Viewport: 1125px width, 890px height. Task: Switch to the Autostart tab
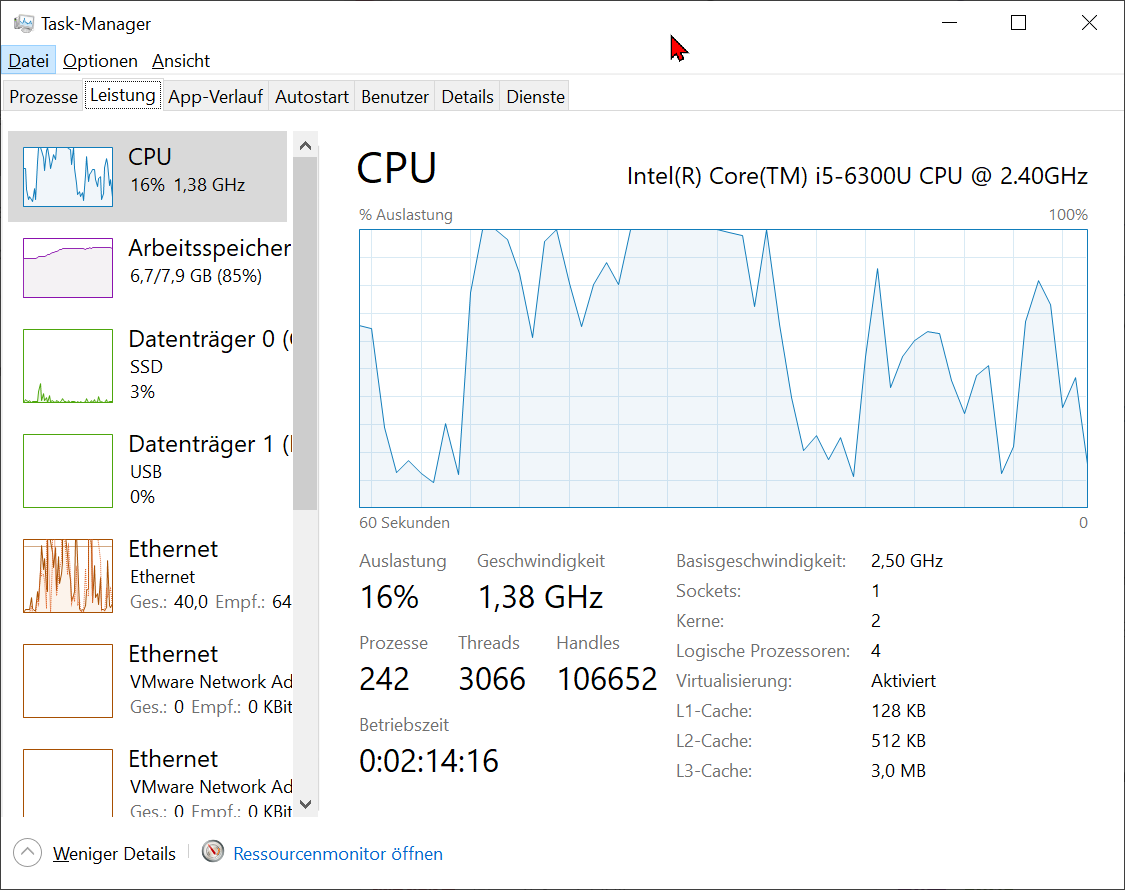click(312, 96)
